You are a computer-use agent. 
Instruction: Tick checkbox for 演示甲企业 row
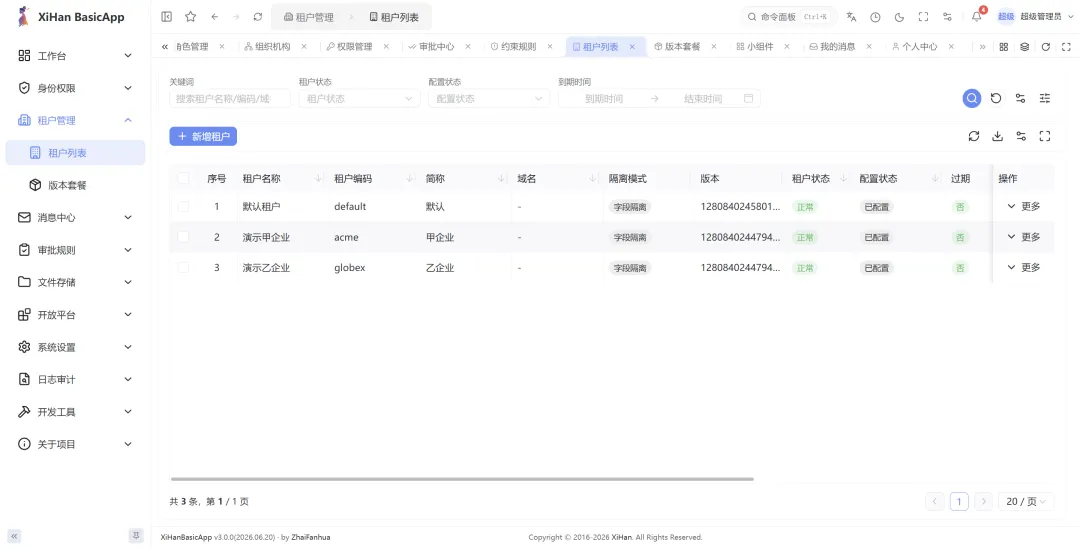click(x=183, y=237)
